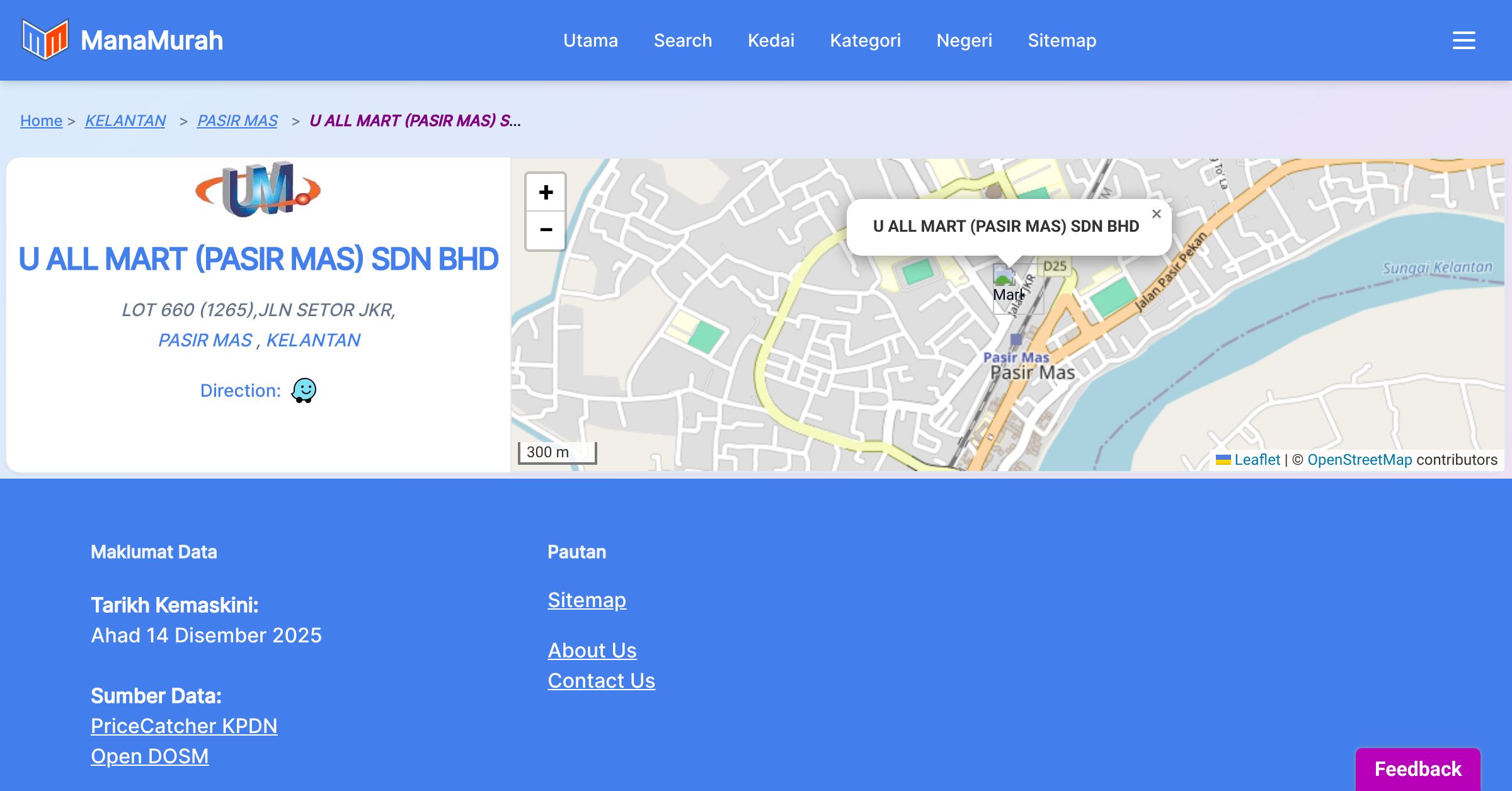Zoom in on the map

click(x=546, y=192)
